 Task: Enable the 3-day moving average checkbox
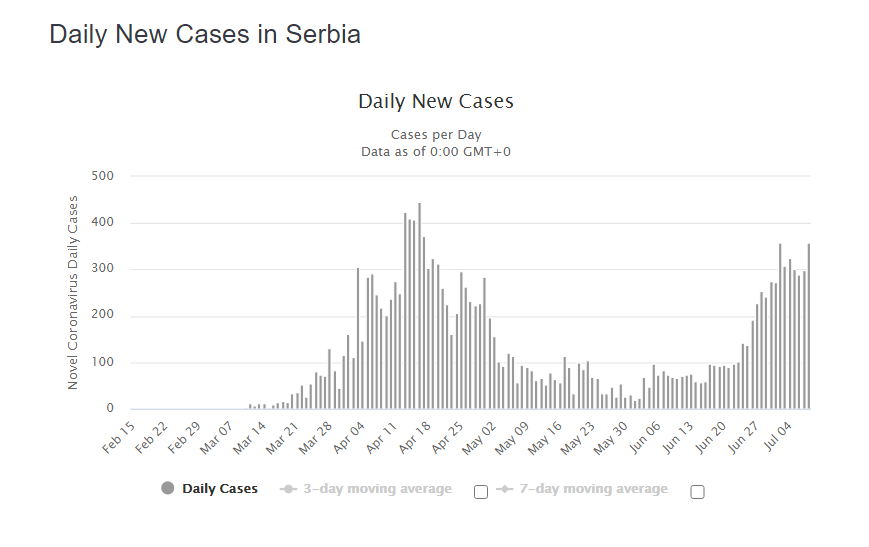(481, 491)
